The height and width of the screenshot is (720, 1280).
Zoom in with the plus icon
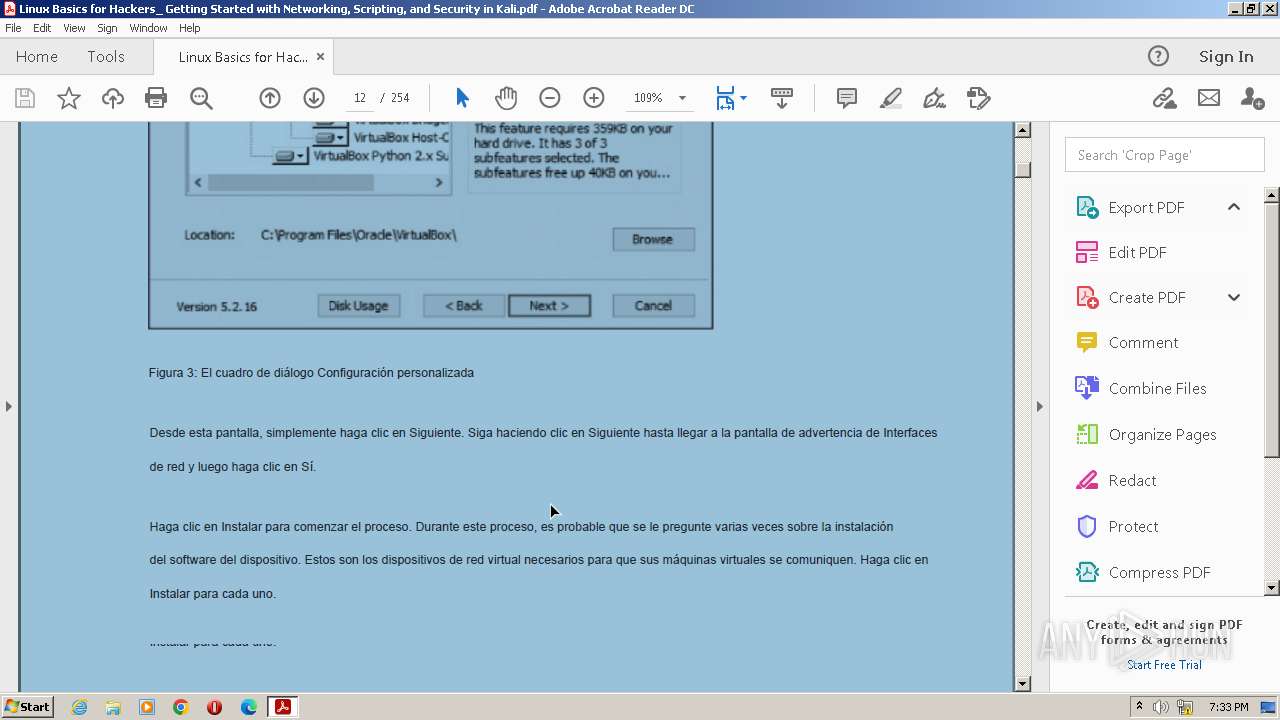coord(594,98)
